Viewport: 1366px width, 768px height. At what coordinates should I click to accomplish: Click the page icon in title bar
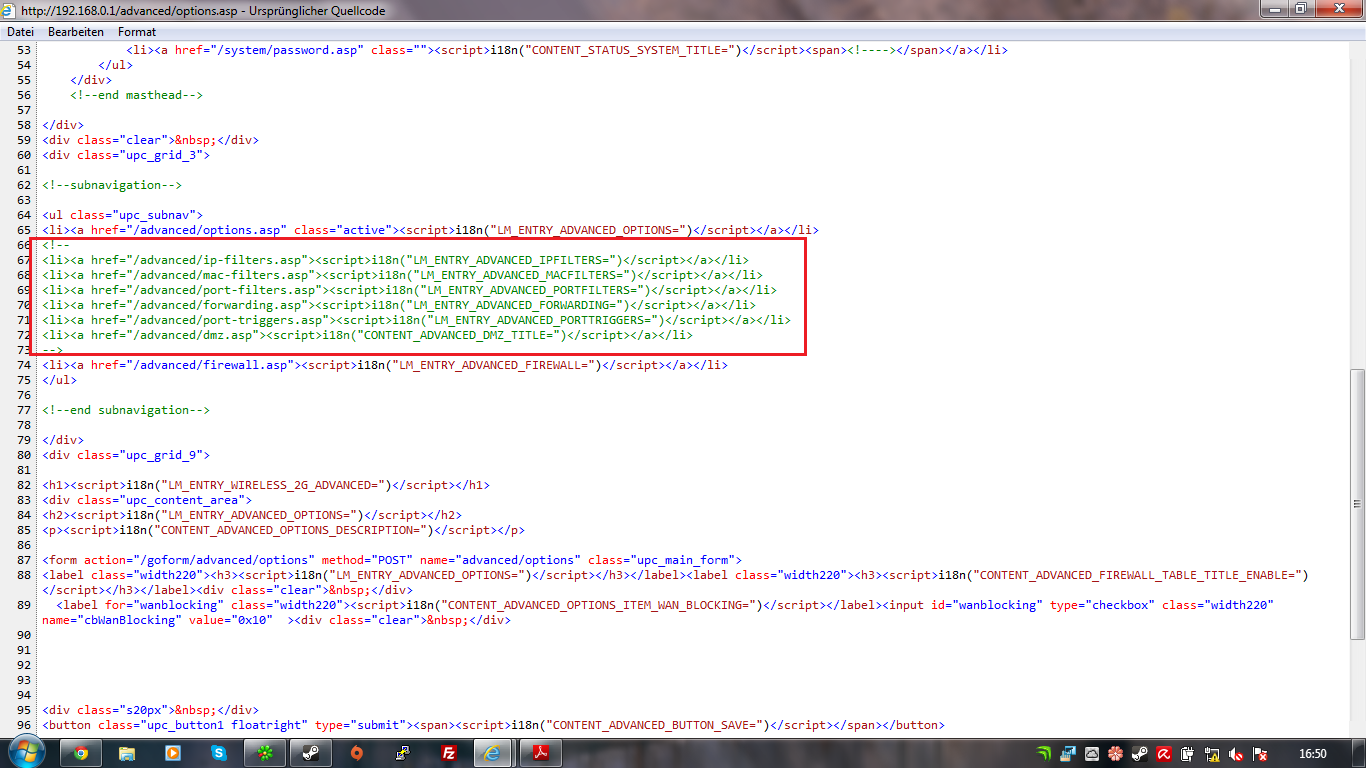tap(10, 10)
